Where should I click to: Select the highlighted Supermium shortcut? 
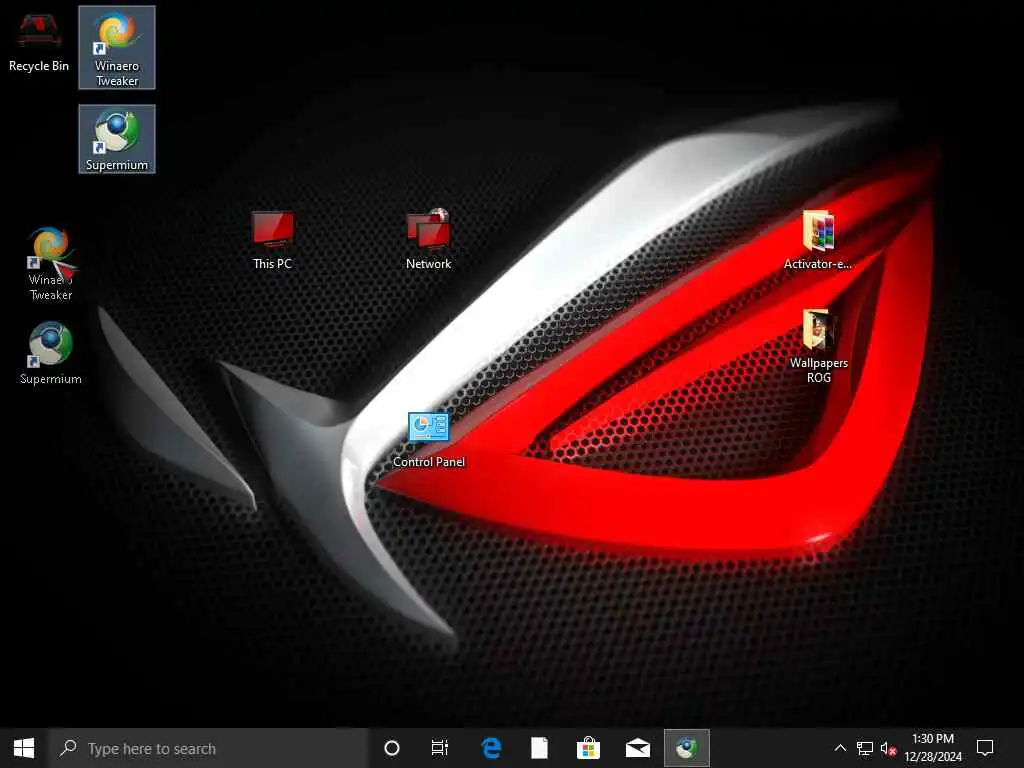[117, 139]
